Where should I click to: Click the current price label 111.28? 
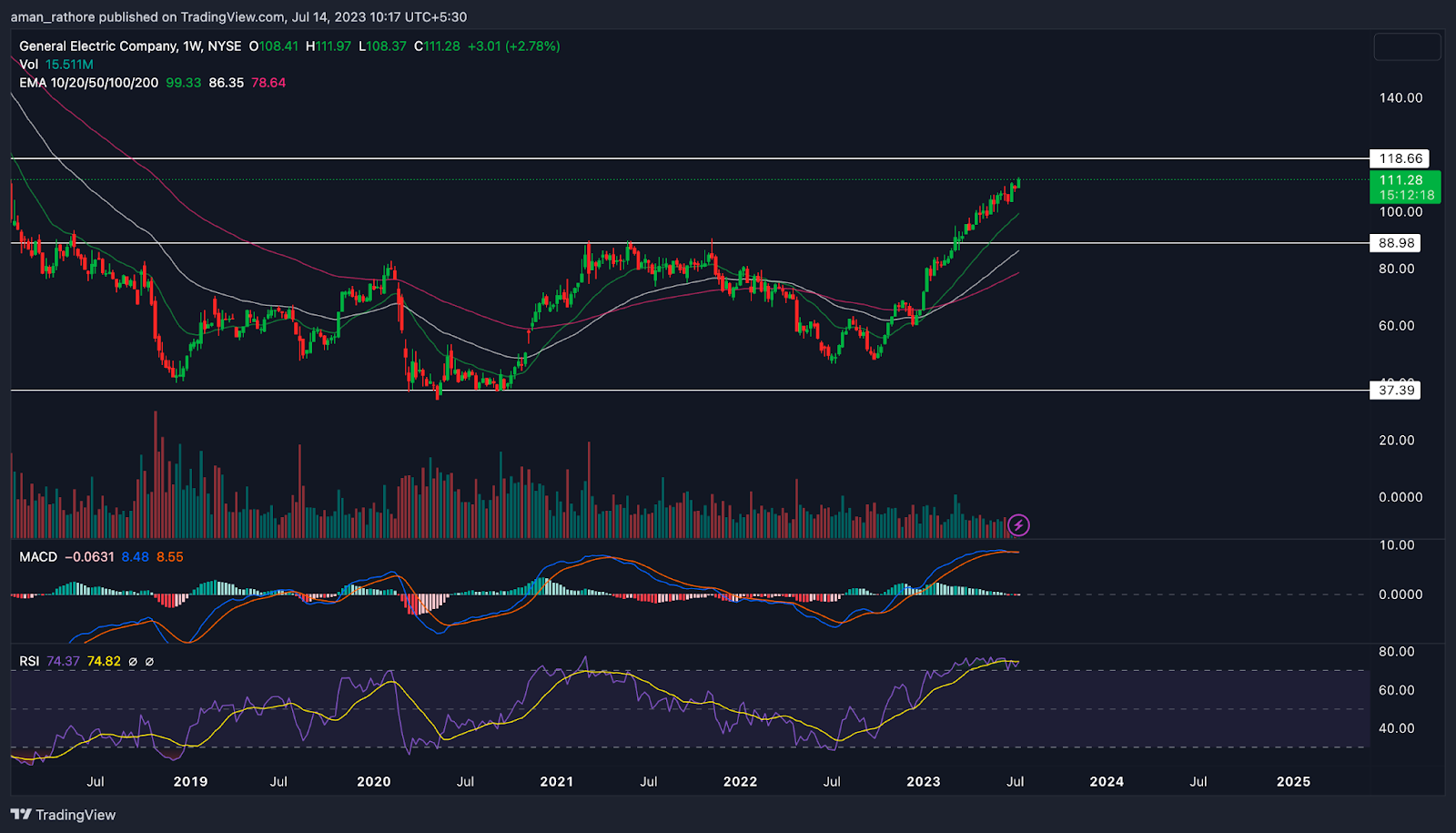pyautogui.click(x=1405, y=188)
